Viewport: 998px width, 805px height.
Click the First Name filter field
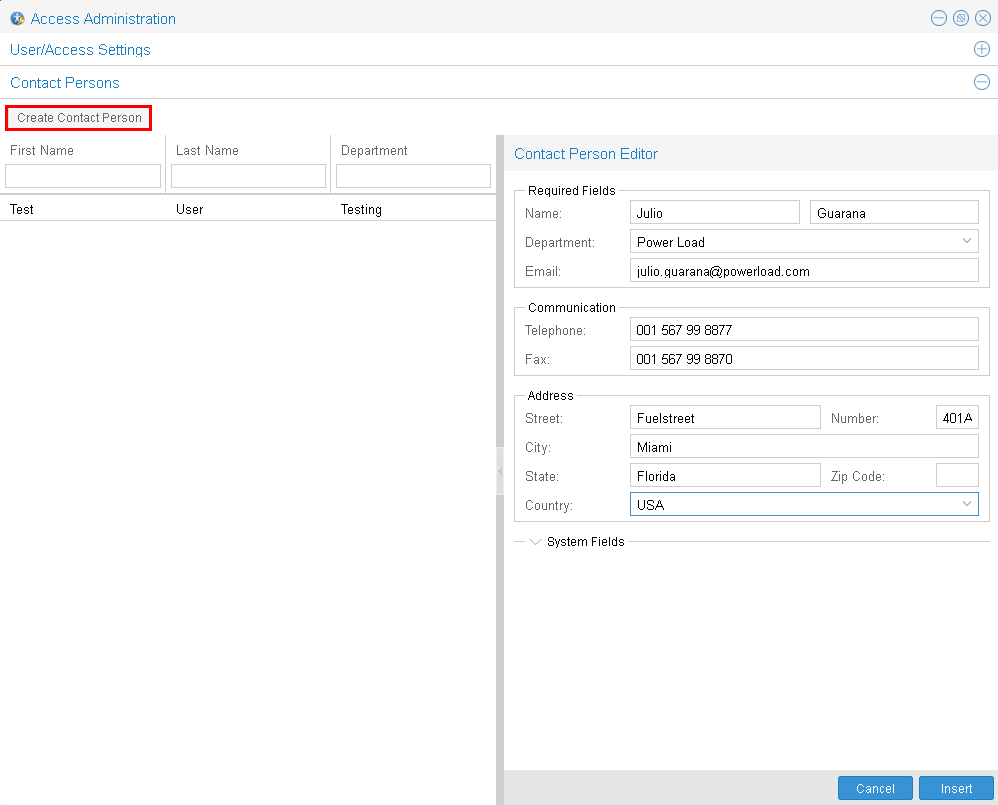point(82,175)
